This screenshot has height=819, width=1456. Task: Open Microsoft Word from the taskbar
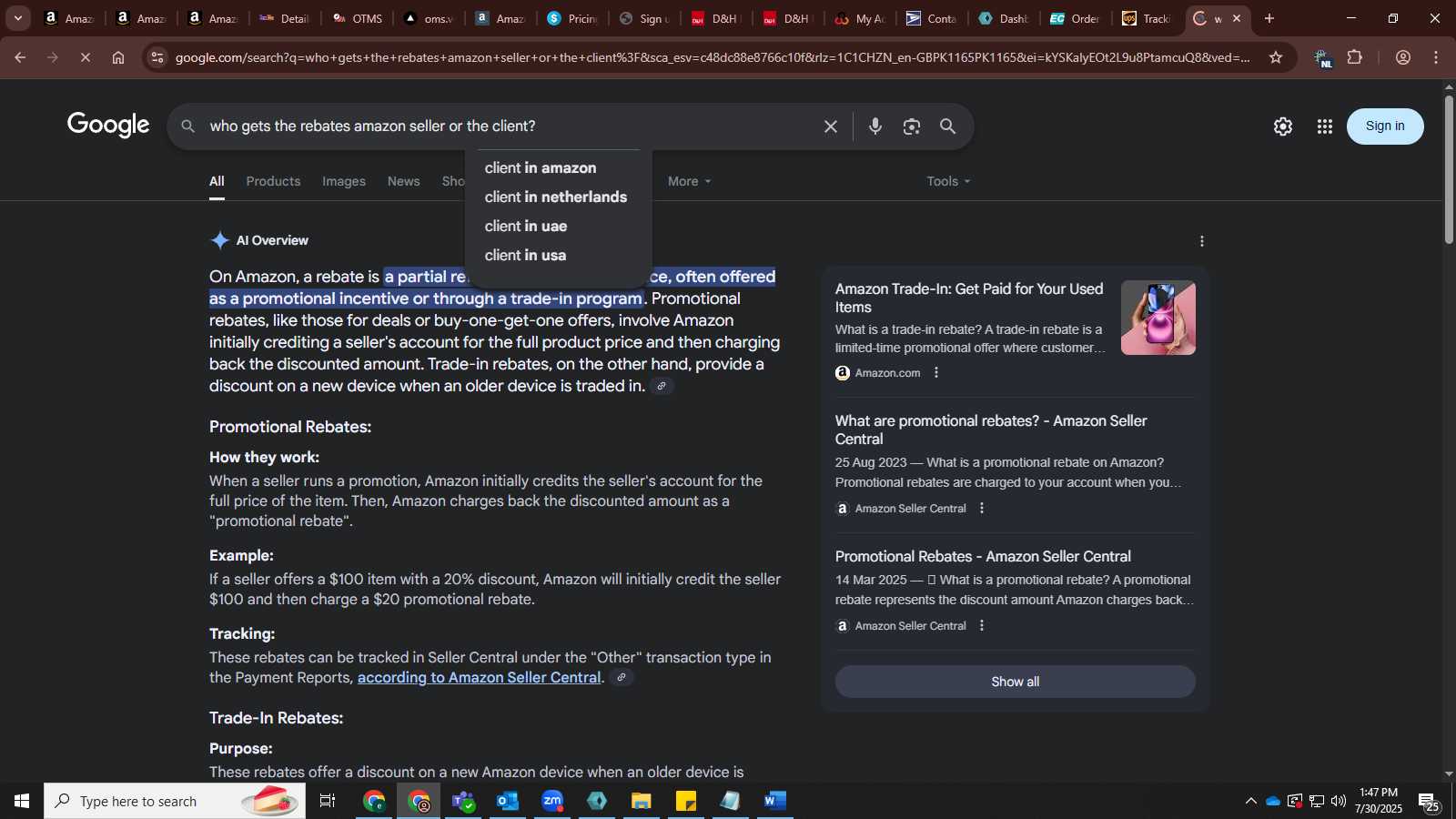(x=774, y=801)
